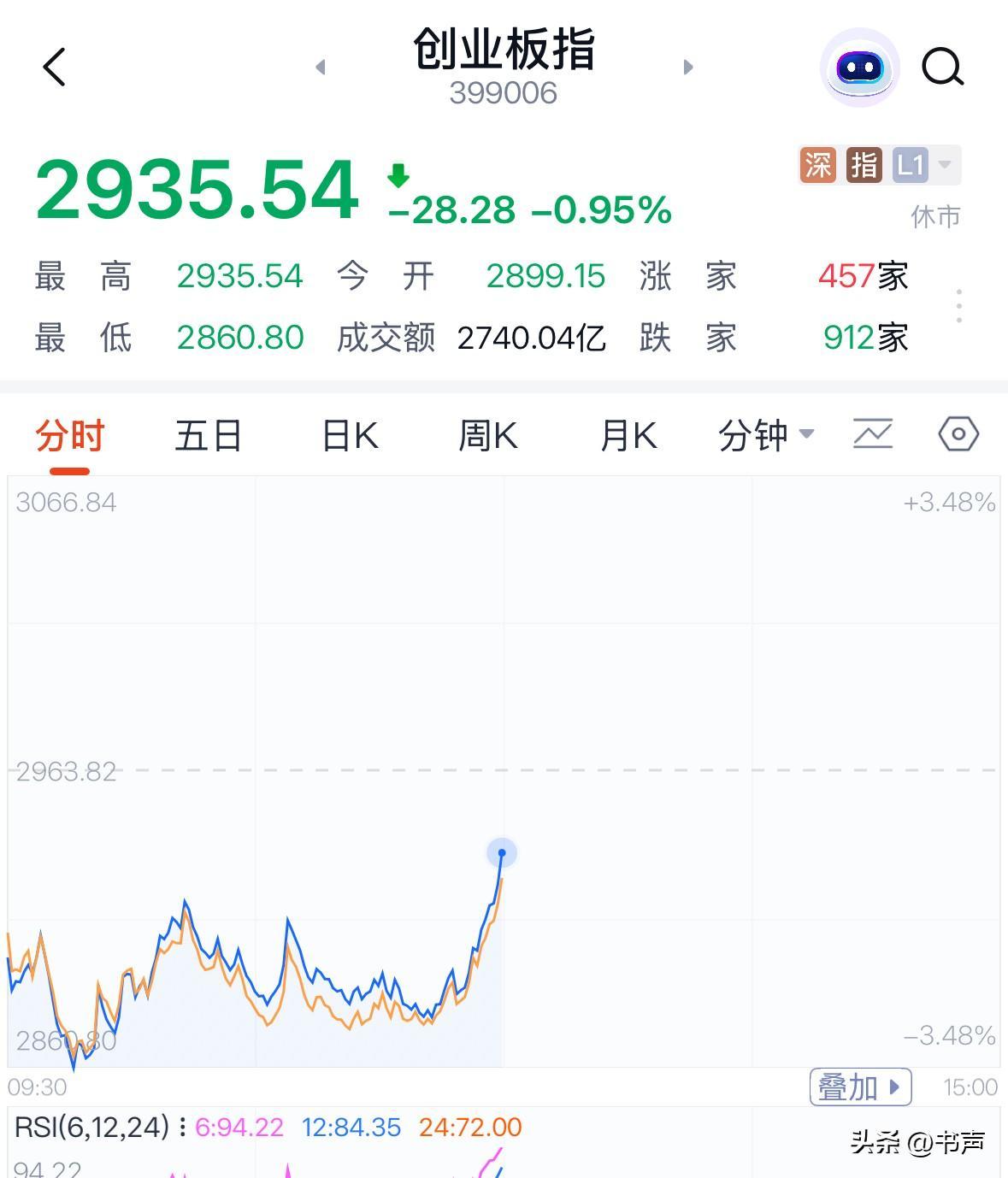
Task: Switch to the 月K tab
Action: pyautogui.click(x=628, y=435)
